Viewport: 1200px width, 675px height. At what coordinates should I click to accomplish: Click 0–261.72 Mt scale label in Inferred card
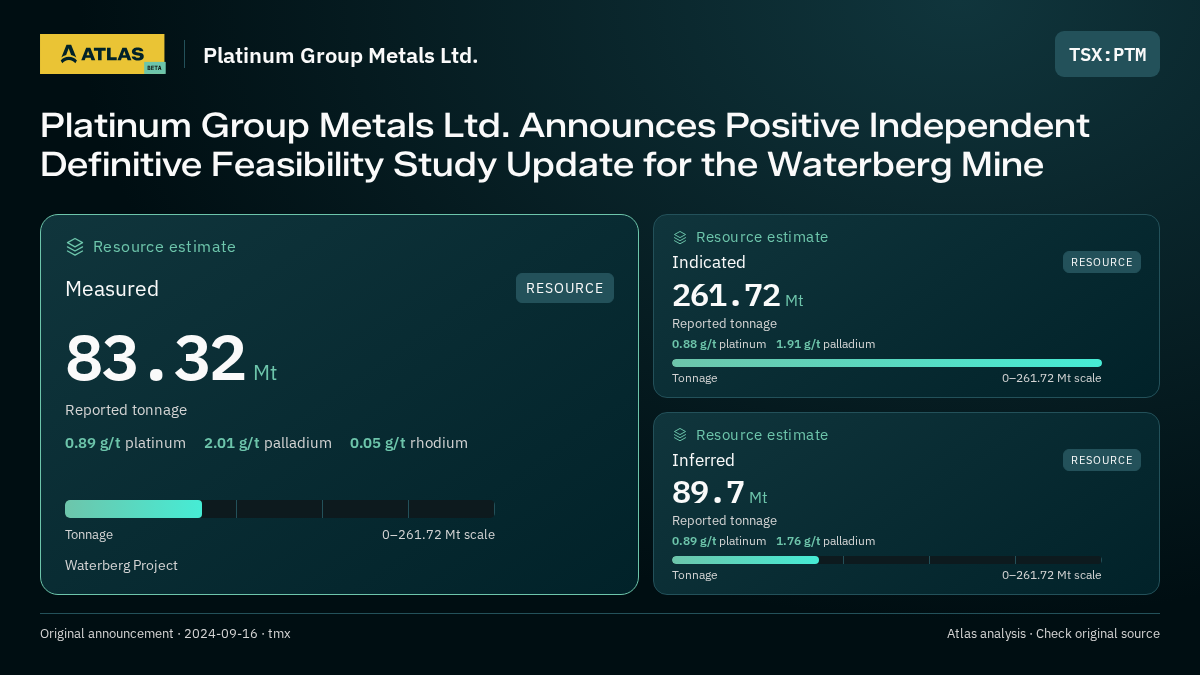(x=1051, y=575)
